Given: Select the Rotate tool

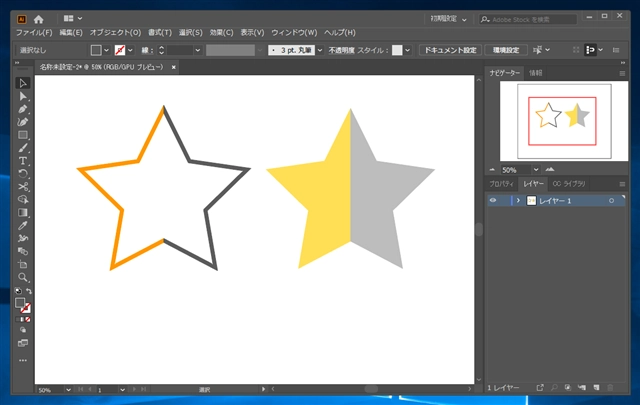Looking at the screenshot, I should (x=23, y=174).
